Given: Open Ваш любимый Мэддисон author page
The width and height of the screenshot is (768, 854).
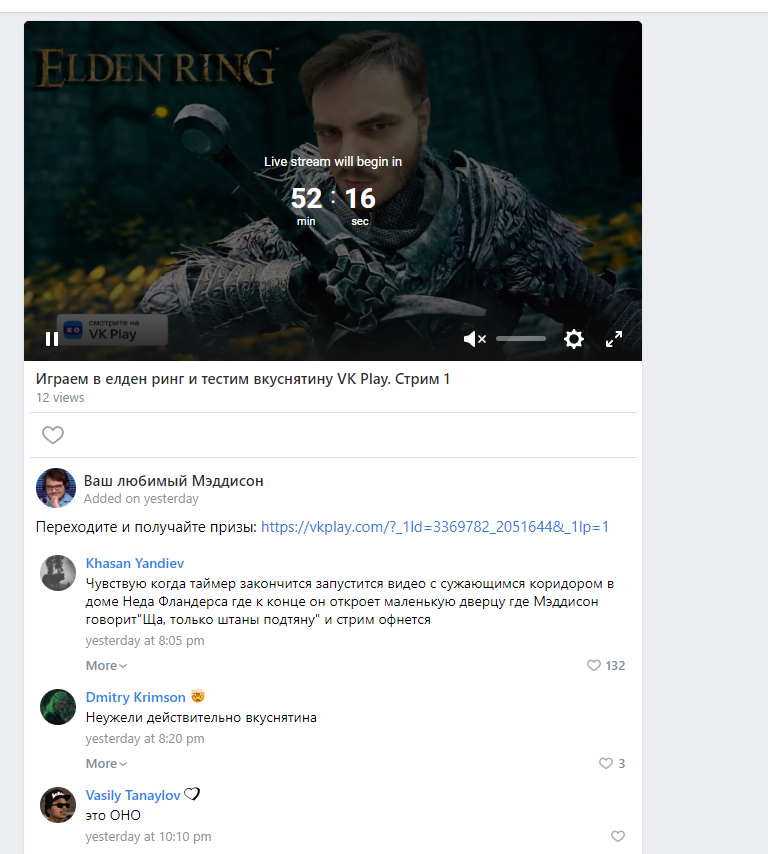Looking at the screenshot, I should 173,481.
